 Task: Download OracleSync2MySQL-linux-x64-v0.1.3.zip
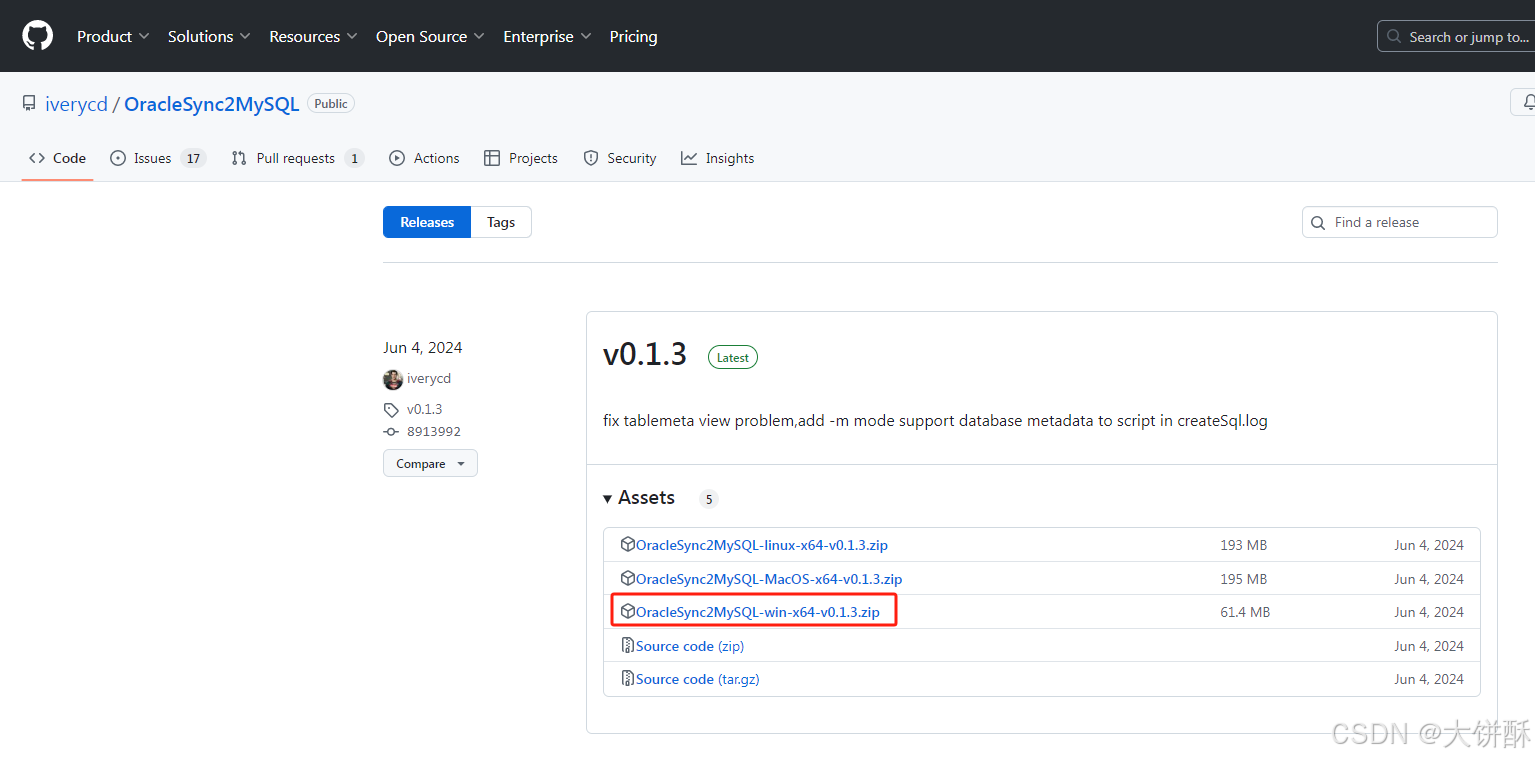pyautogui.click(x=762, y=545)
